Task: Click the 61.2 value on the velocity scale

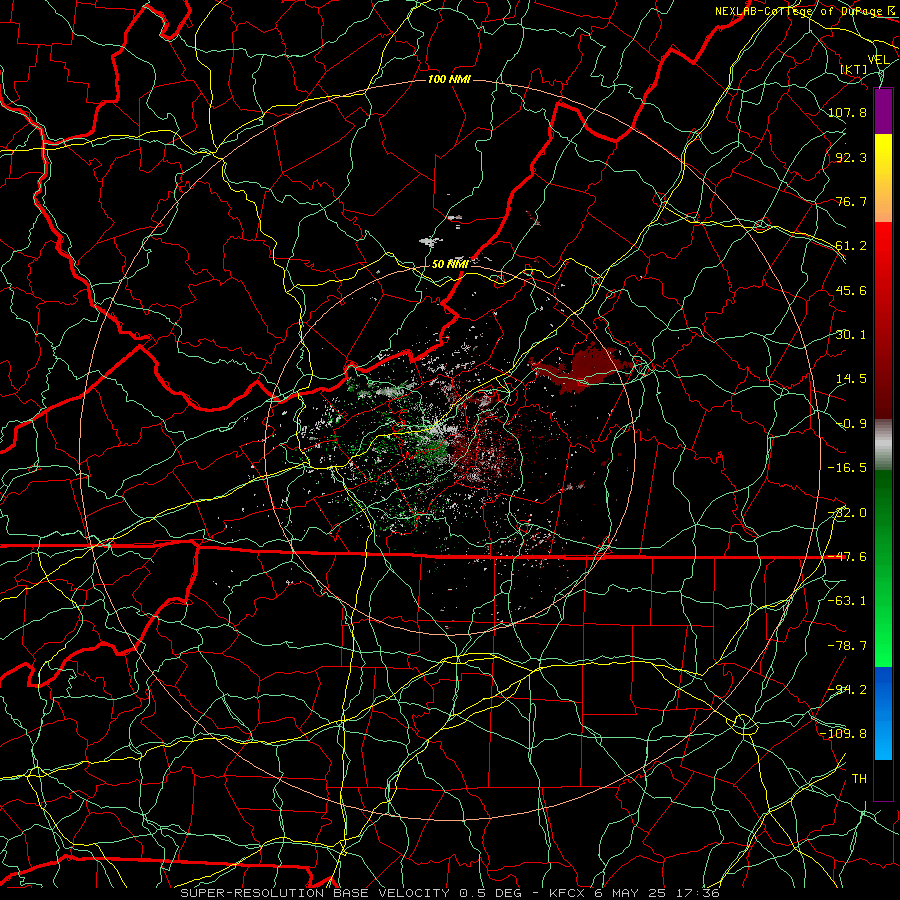Action: point(851,246)
